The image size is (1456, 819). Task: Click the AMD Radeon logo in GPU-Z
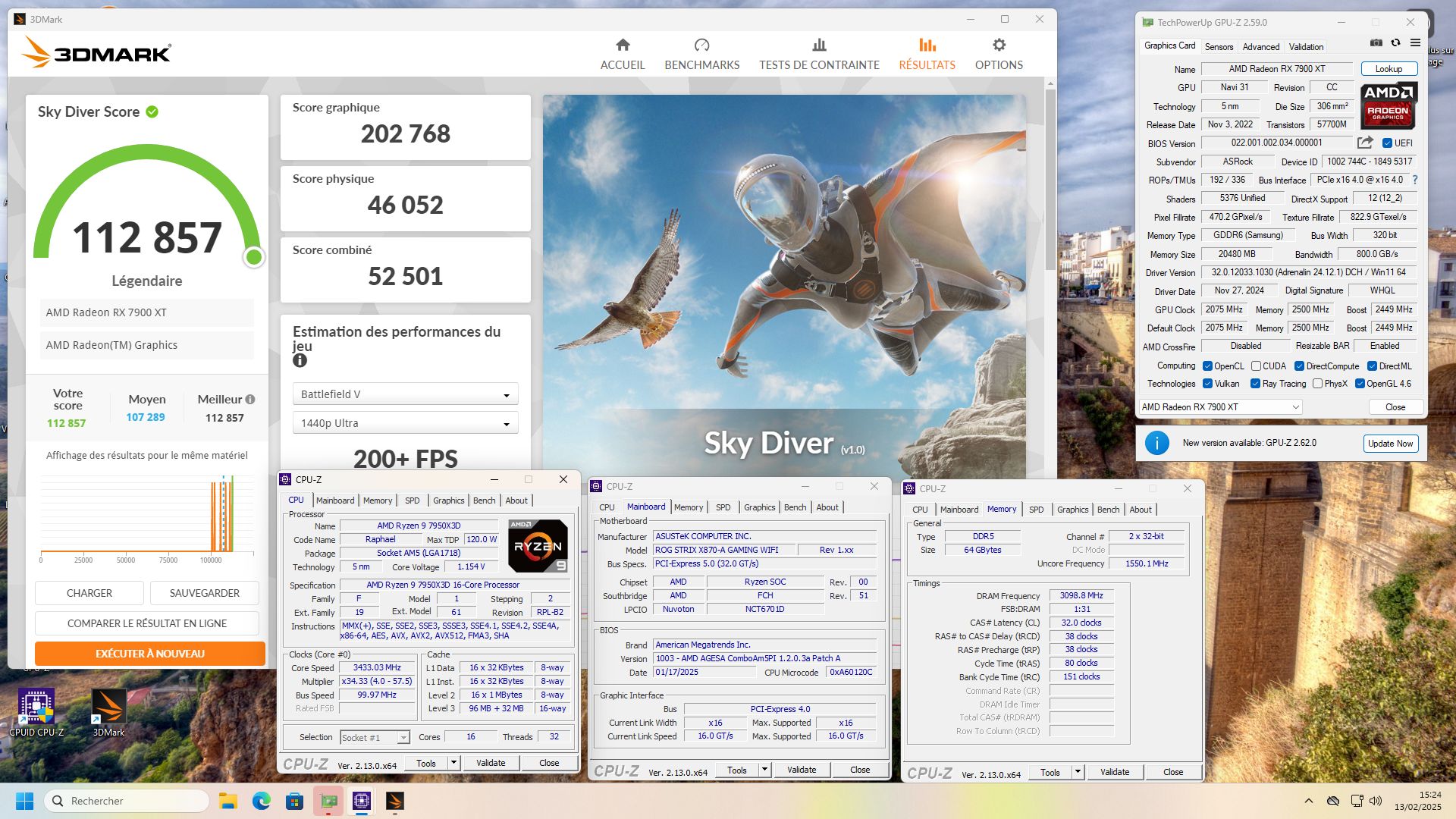point(1388,105)
